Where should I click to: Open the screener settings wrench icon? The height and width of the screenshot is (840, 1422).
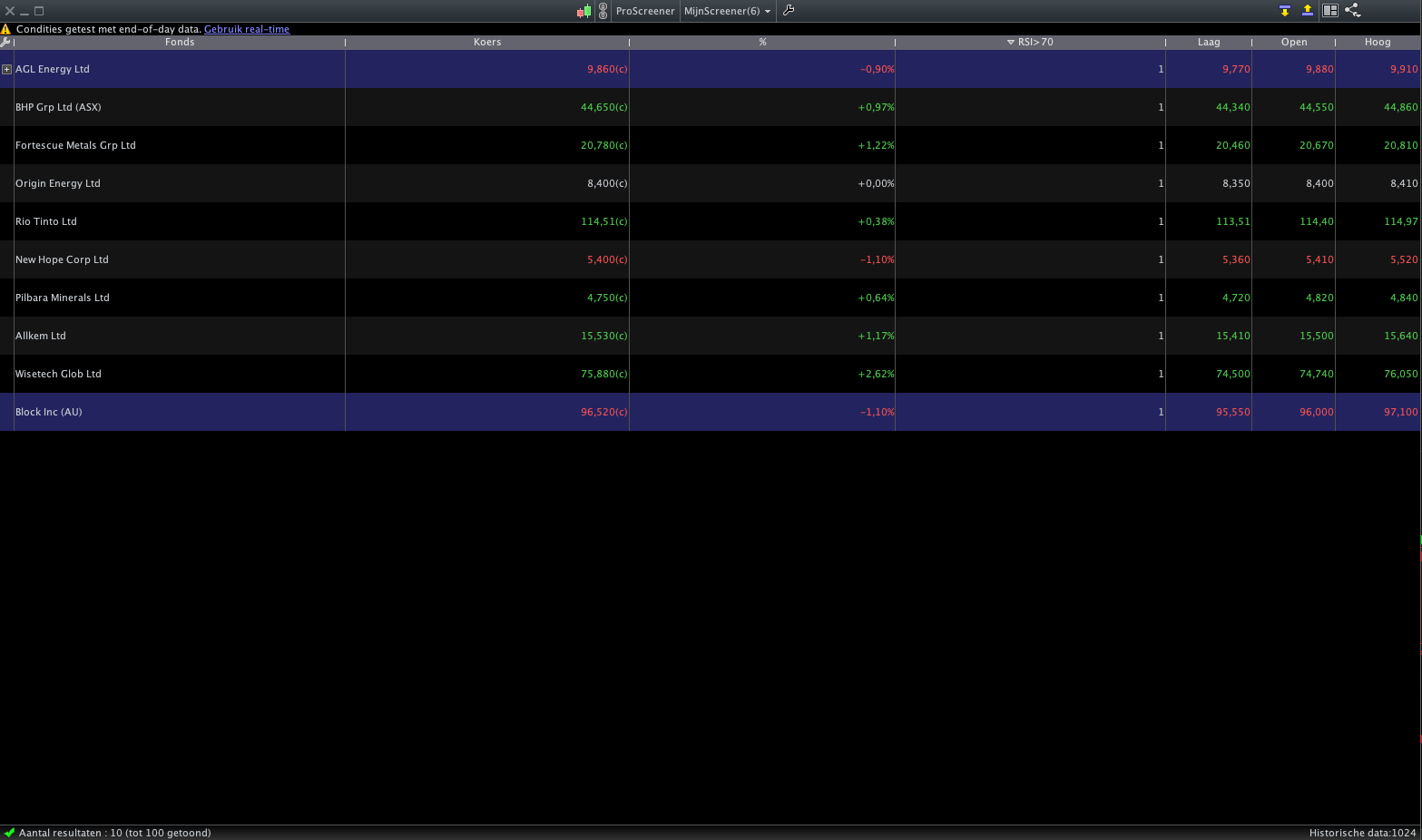[x=789, y=11]
